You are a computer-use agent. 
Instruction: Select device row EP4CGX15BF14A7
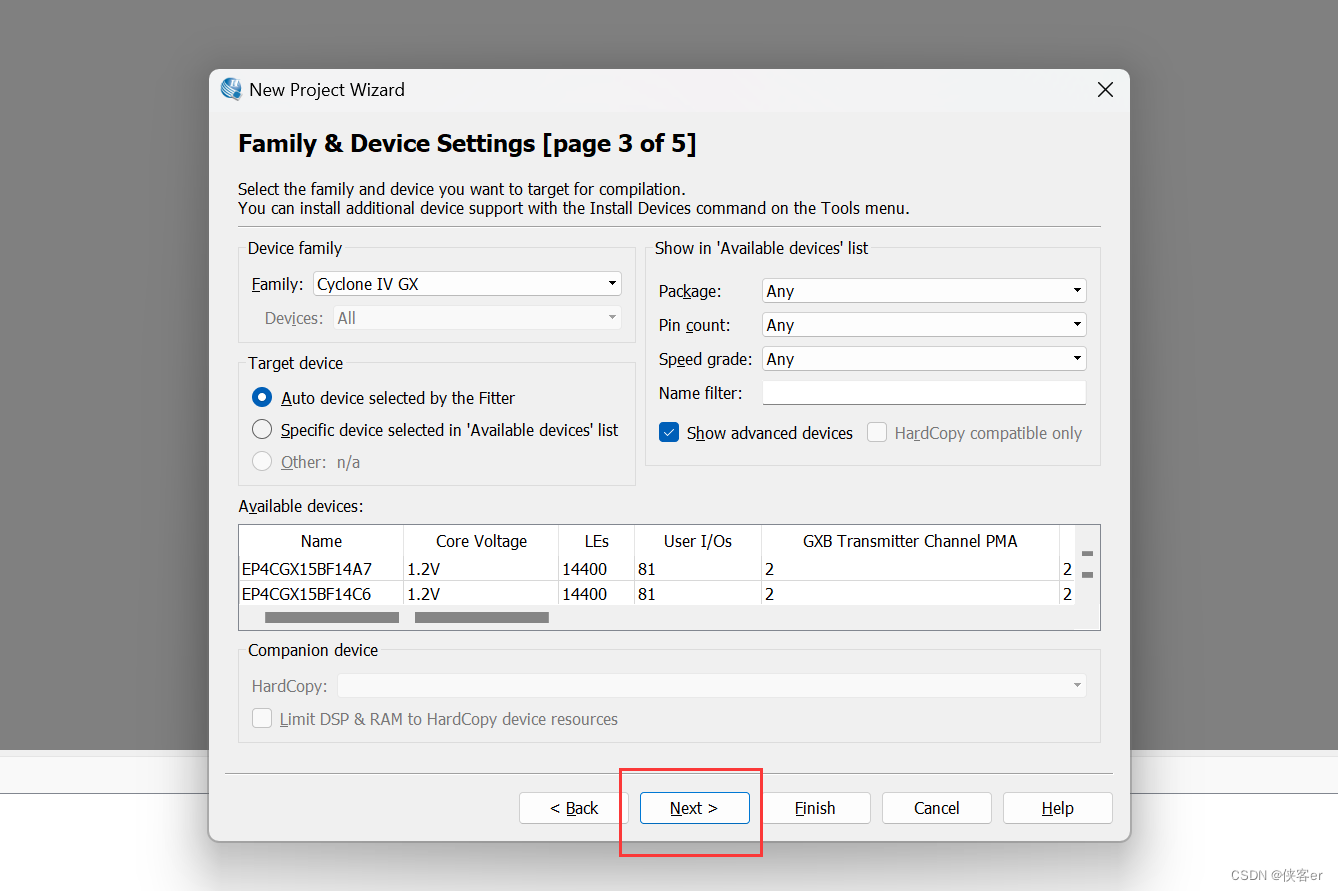click(657, 569)
